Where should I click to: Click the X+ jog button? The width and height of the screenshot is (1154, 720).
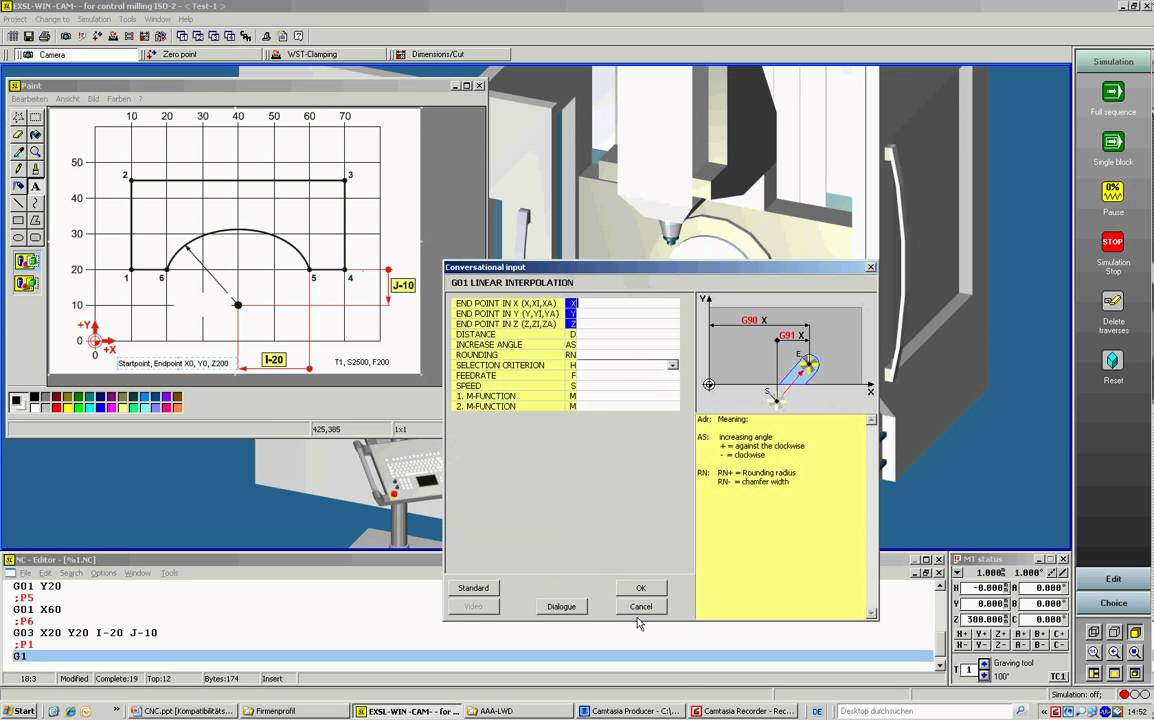962,634
